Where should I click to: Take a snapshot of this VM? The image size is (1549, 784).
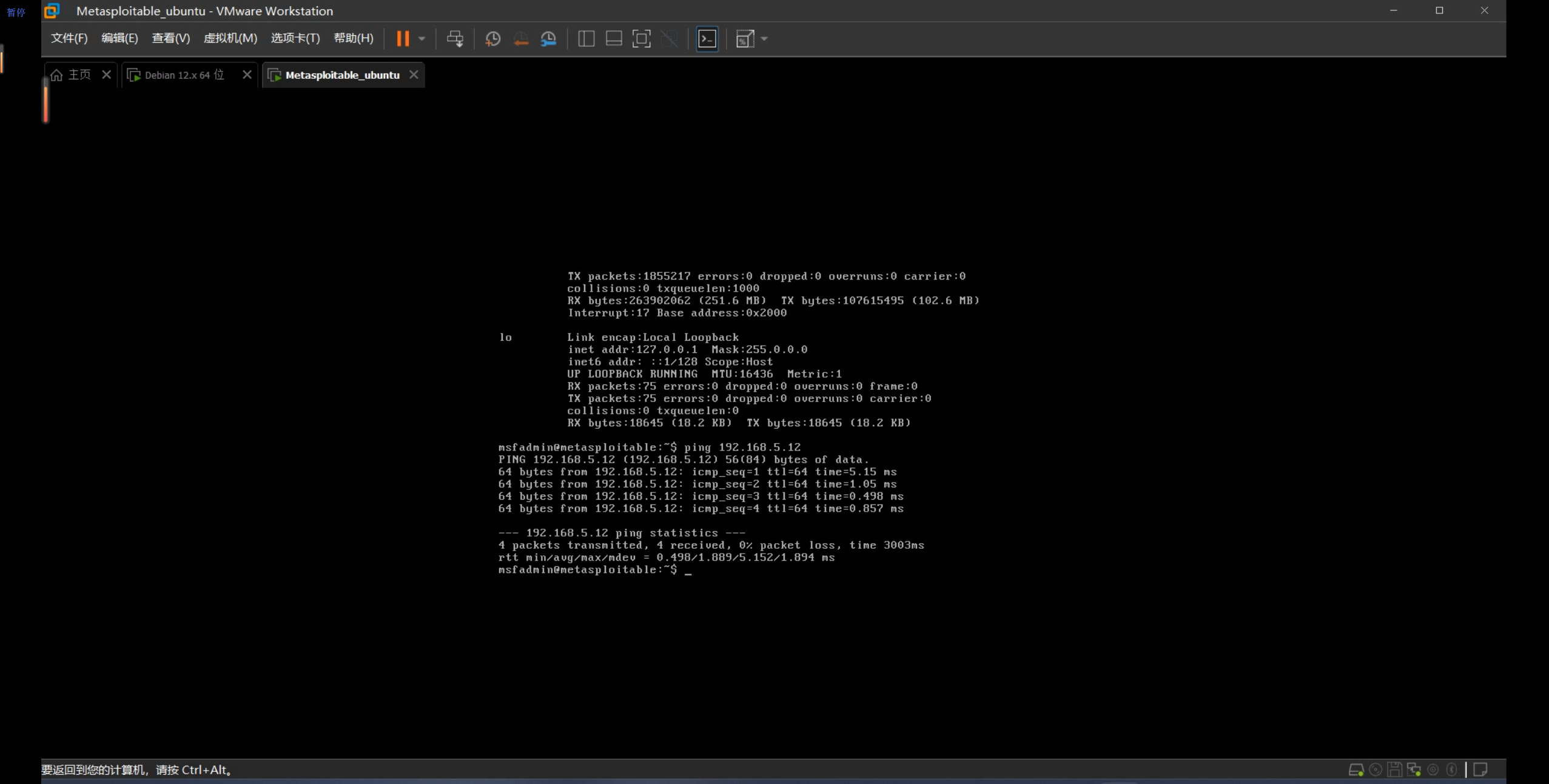pos(492,39)
